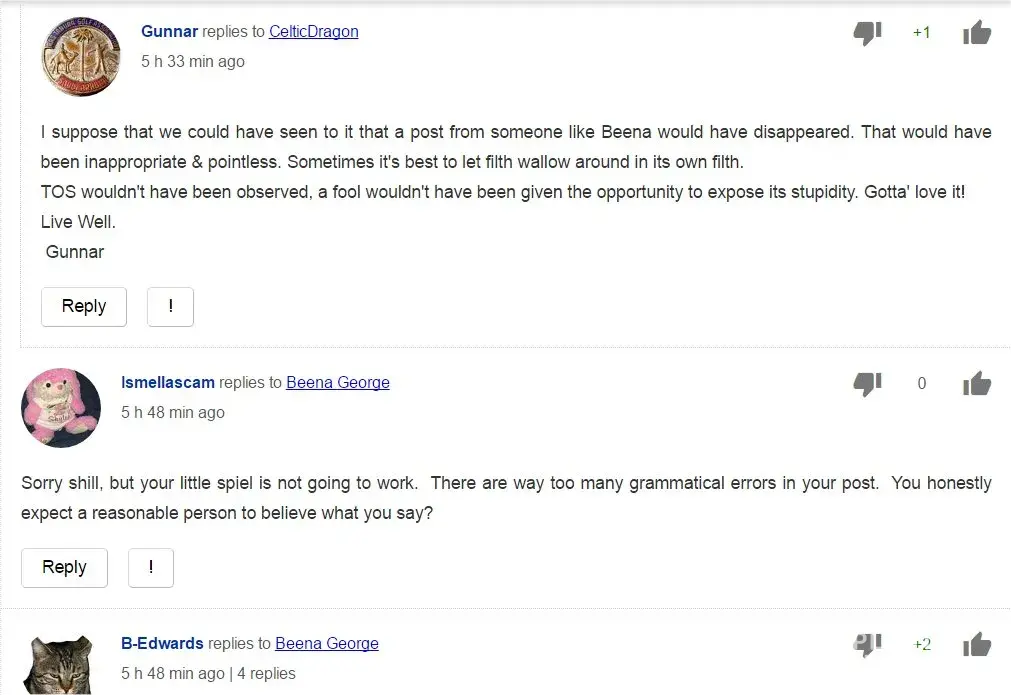Open Beena George link in Ismellascam's reply
This screenshot has width=1011, height=695.
[337, 382]
